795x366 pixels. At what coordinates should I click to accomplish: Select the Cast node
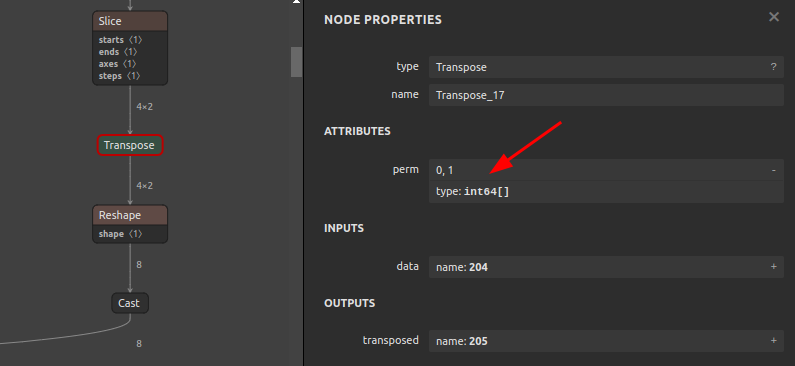click(130, 303)
